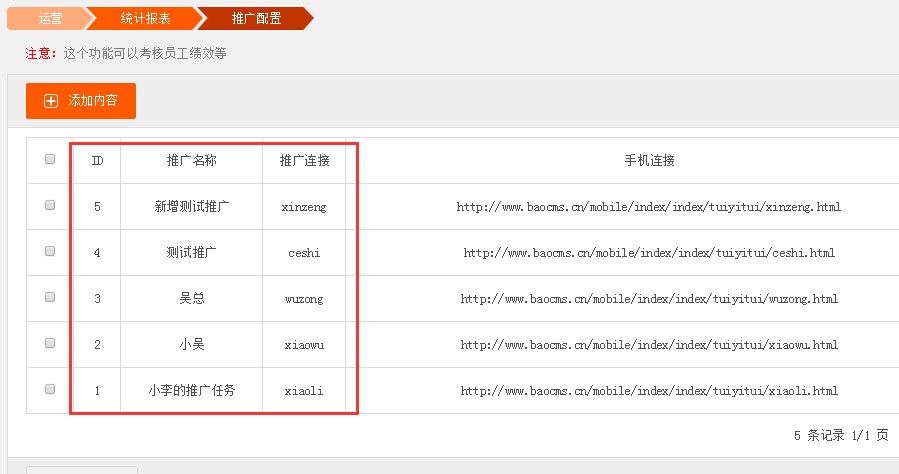
Task: Click the 吴总 name cell
Action: pyautogui.click(x=191, y=298)
